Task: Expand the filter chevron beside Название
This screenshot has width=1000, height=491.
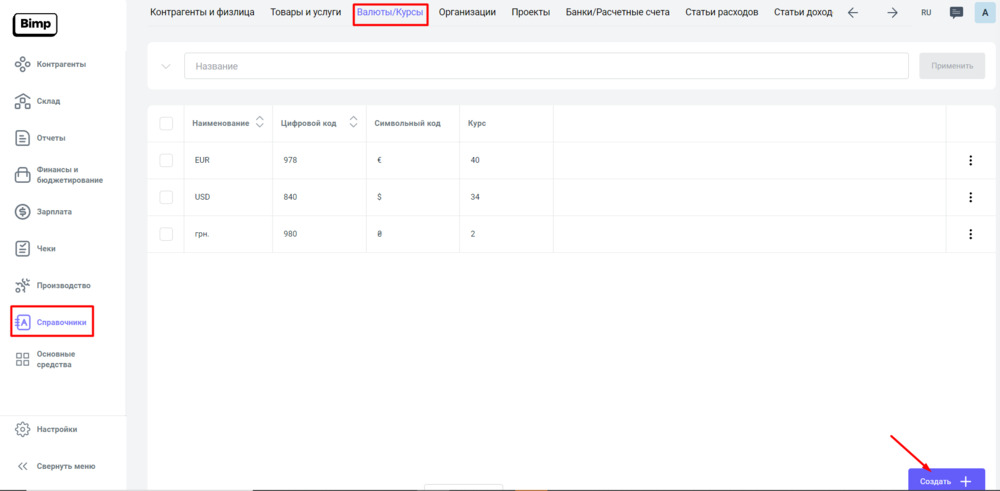Action: [165, 66]
